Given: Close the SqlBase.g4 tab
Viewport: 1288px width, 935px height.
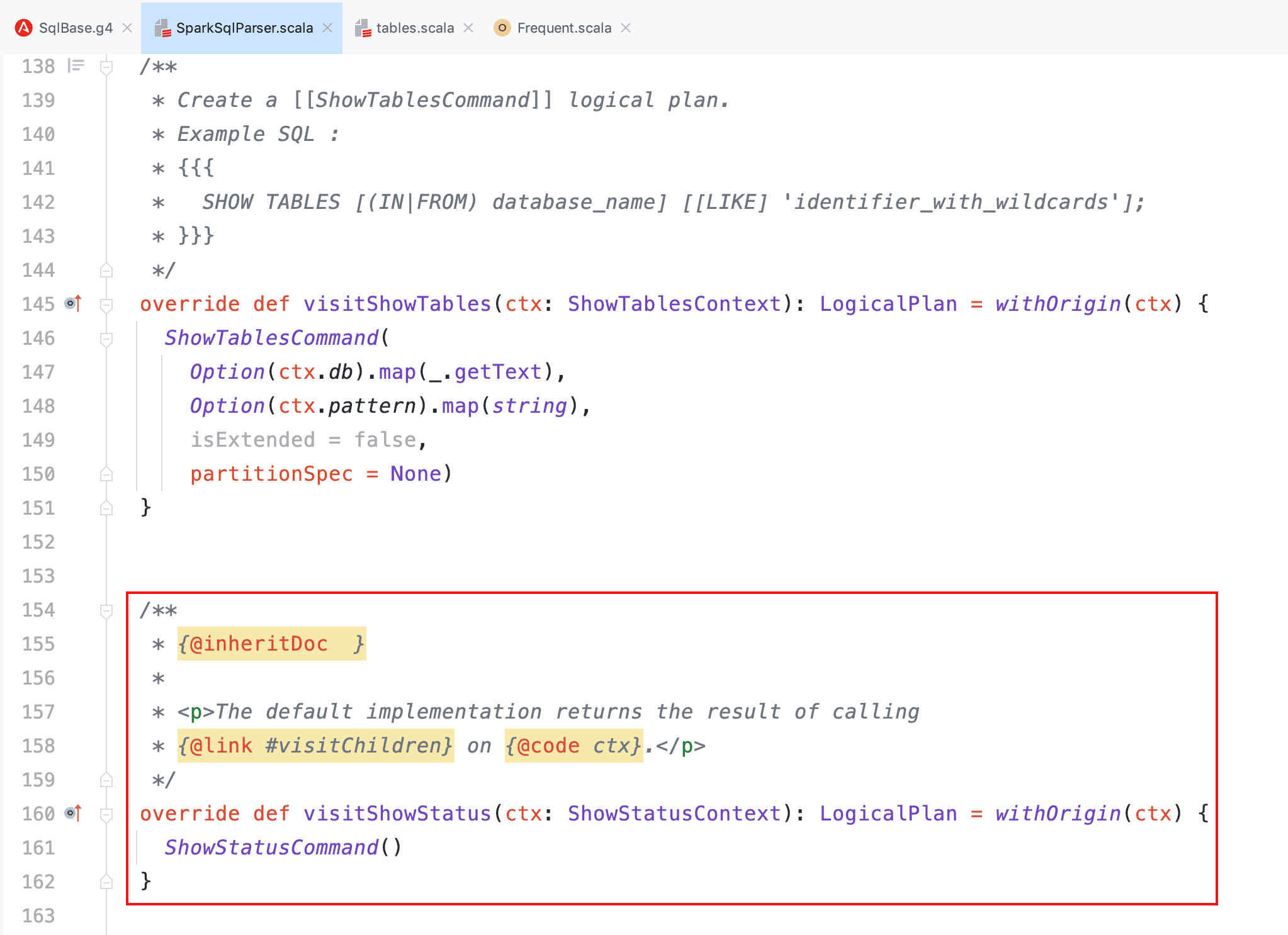Looking at the screenshot, I should (x=127, y=28).
